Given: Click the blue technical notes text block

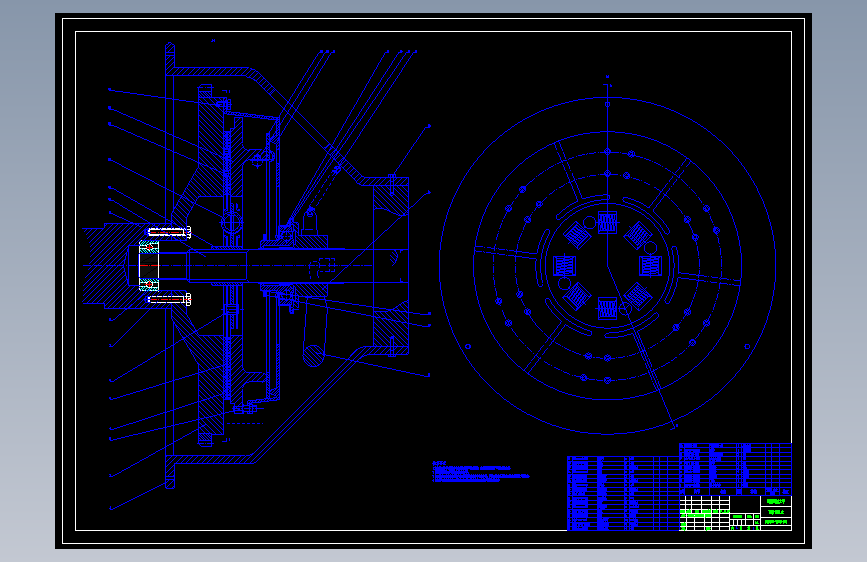Looking at the screenshot, I should click(480, 472).
